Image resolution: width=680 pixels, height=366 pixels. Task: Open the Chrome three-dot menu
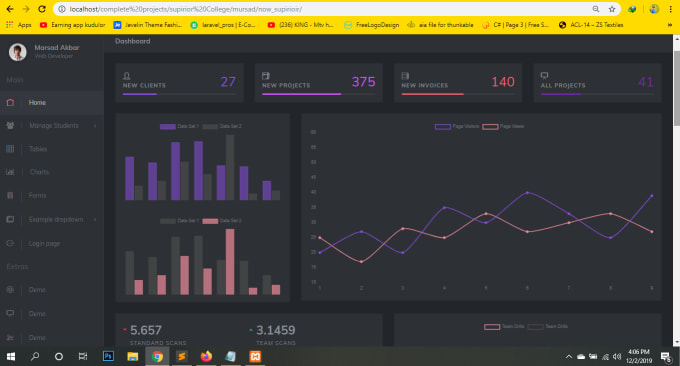click(x=670, y=9)
